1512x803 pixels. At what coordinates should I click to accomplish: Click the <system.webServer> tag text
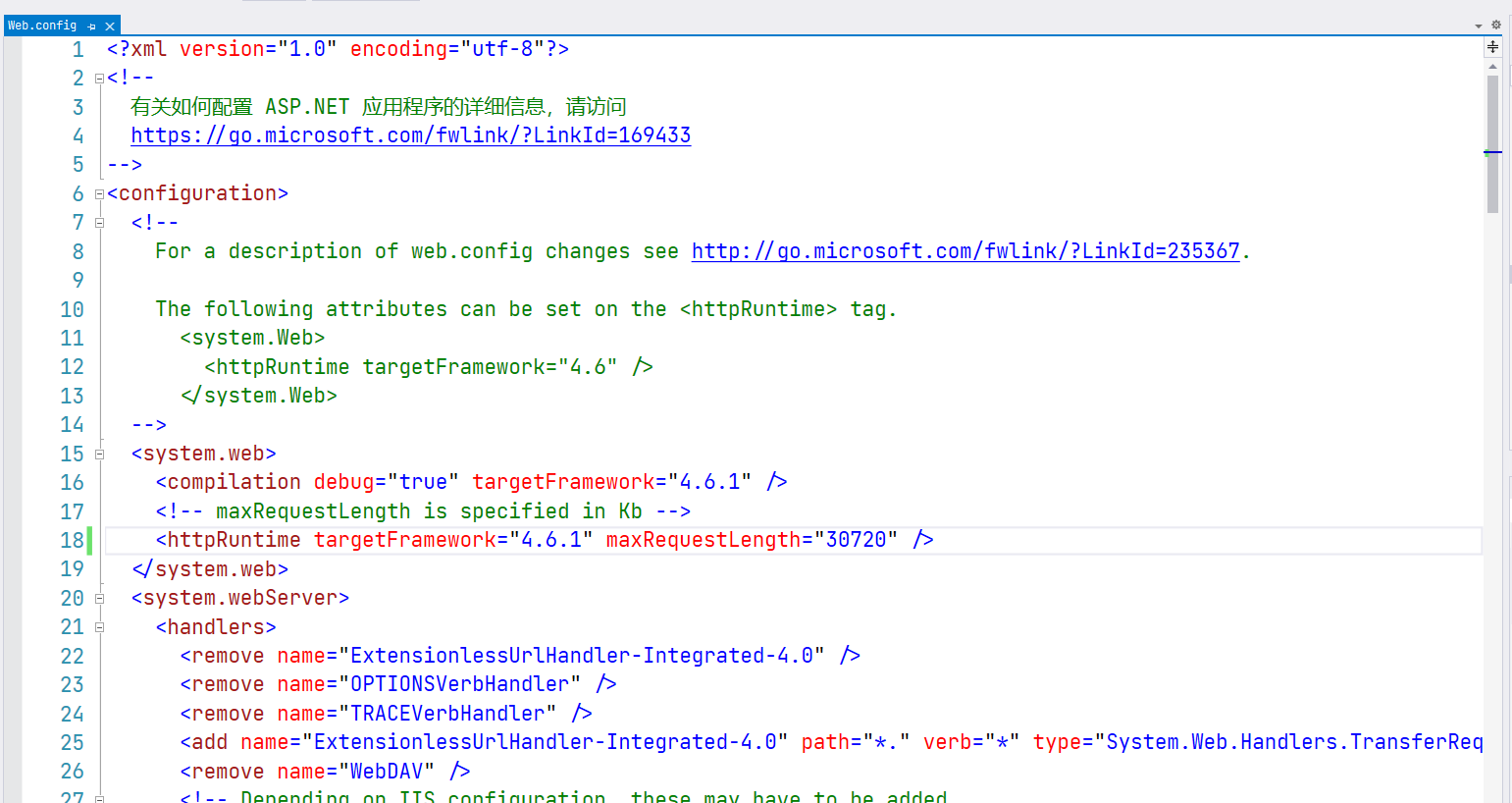coord(240,598)
